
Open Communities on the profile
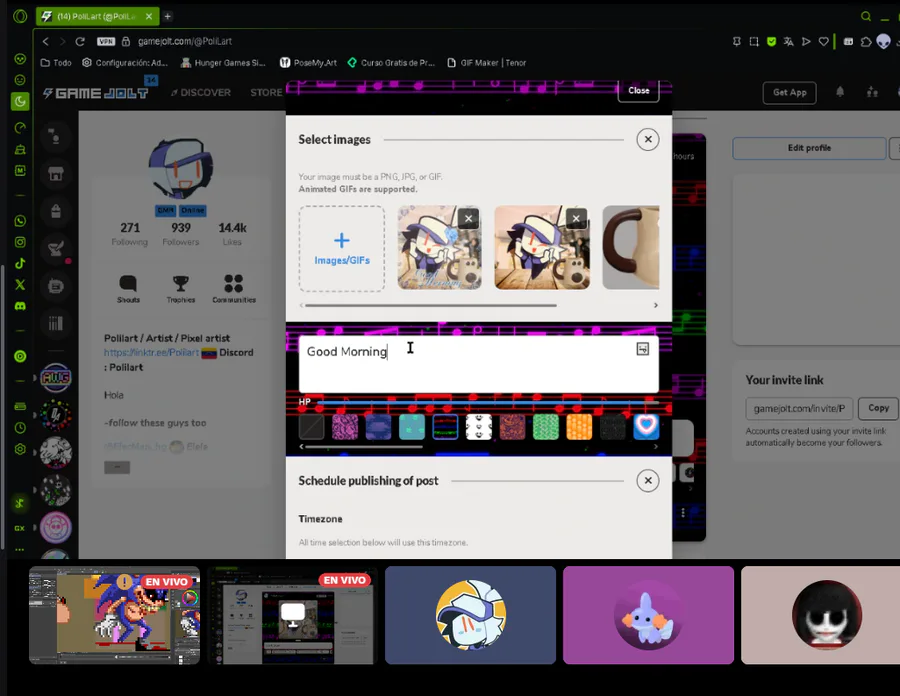click(234, 289)
